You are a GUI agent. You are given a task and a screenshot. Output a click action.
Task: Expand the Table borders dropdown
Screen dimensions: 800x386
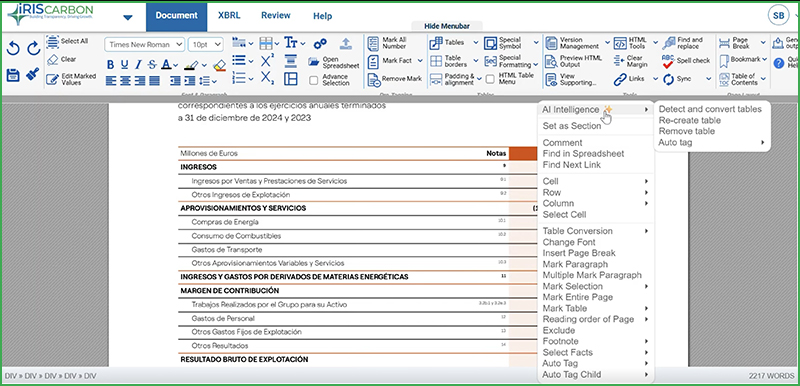point(476,61)
